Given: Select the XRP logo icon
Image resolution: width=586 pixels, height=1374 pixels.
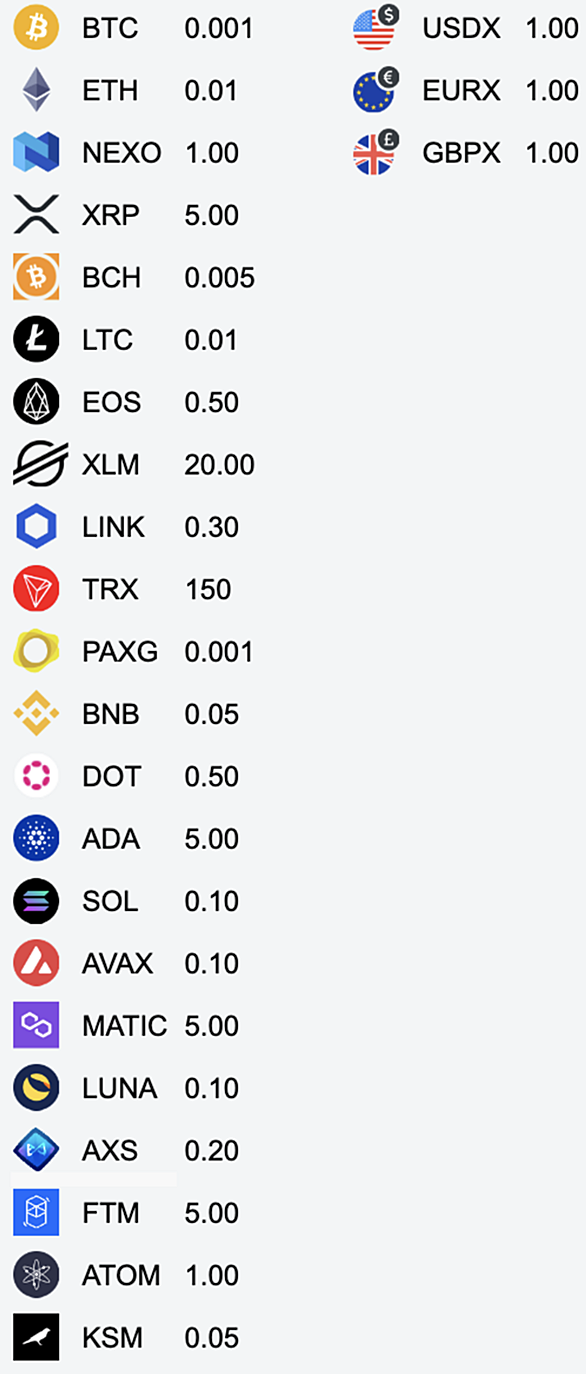Looking at the screenshot, I should (36, 215).
